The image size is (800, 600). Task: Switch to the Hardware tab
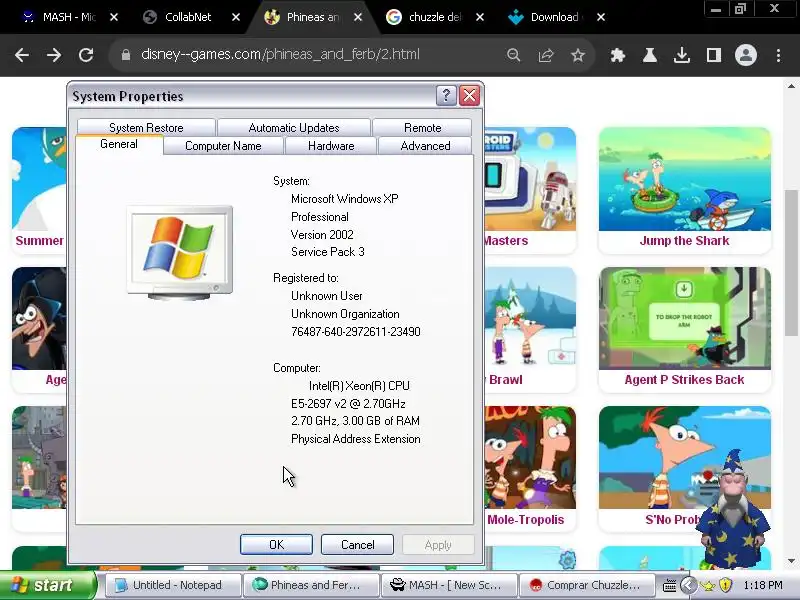click(x=331, y=146)
